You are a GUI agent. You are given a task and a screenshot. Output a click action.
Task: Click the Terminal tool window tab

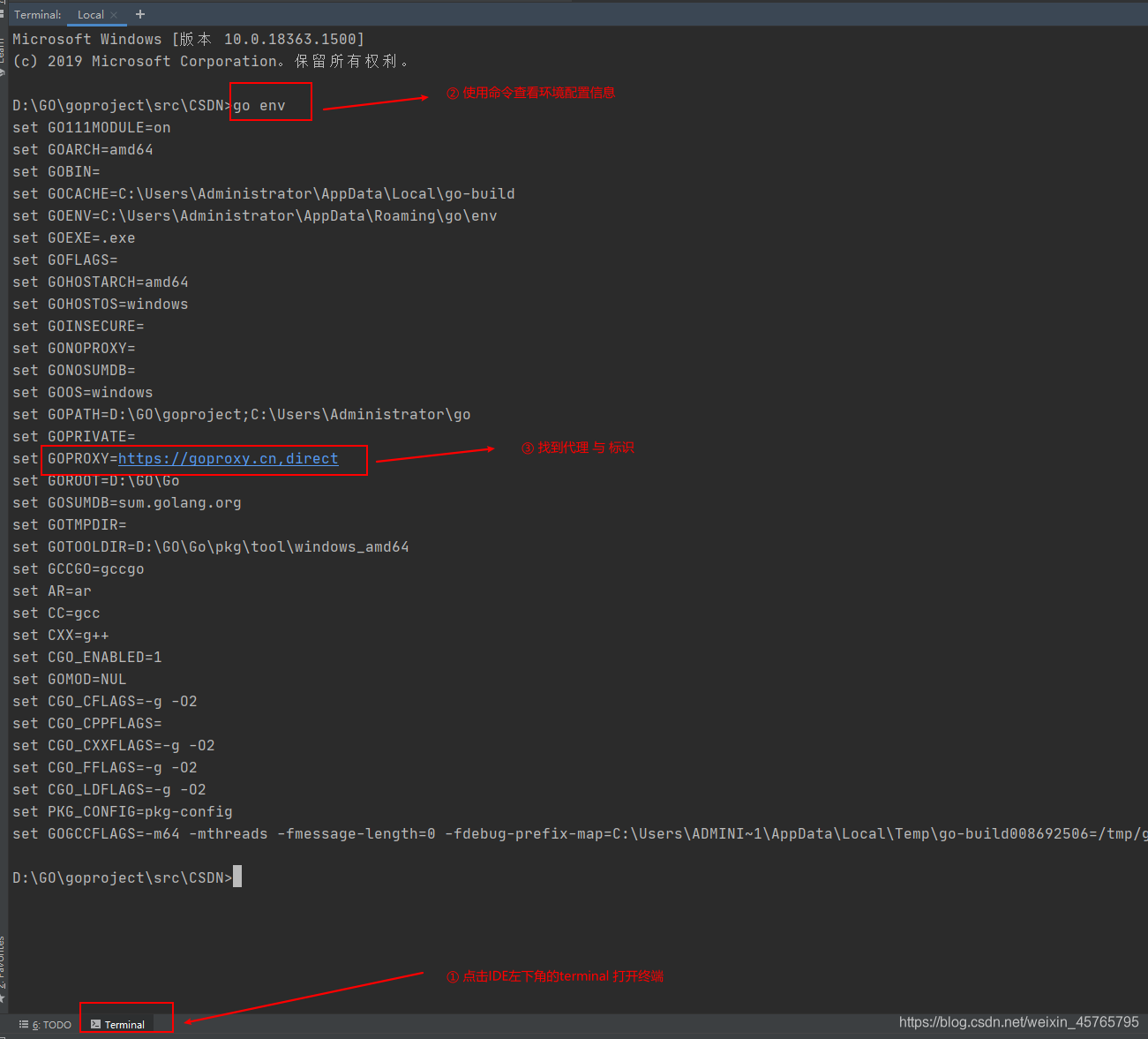(118, 1025)
